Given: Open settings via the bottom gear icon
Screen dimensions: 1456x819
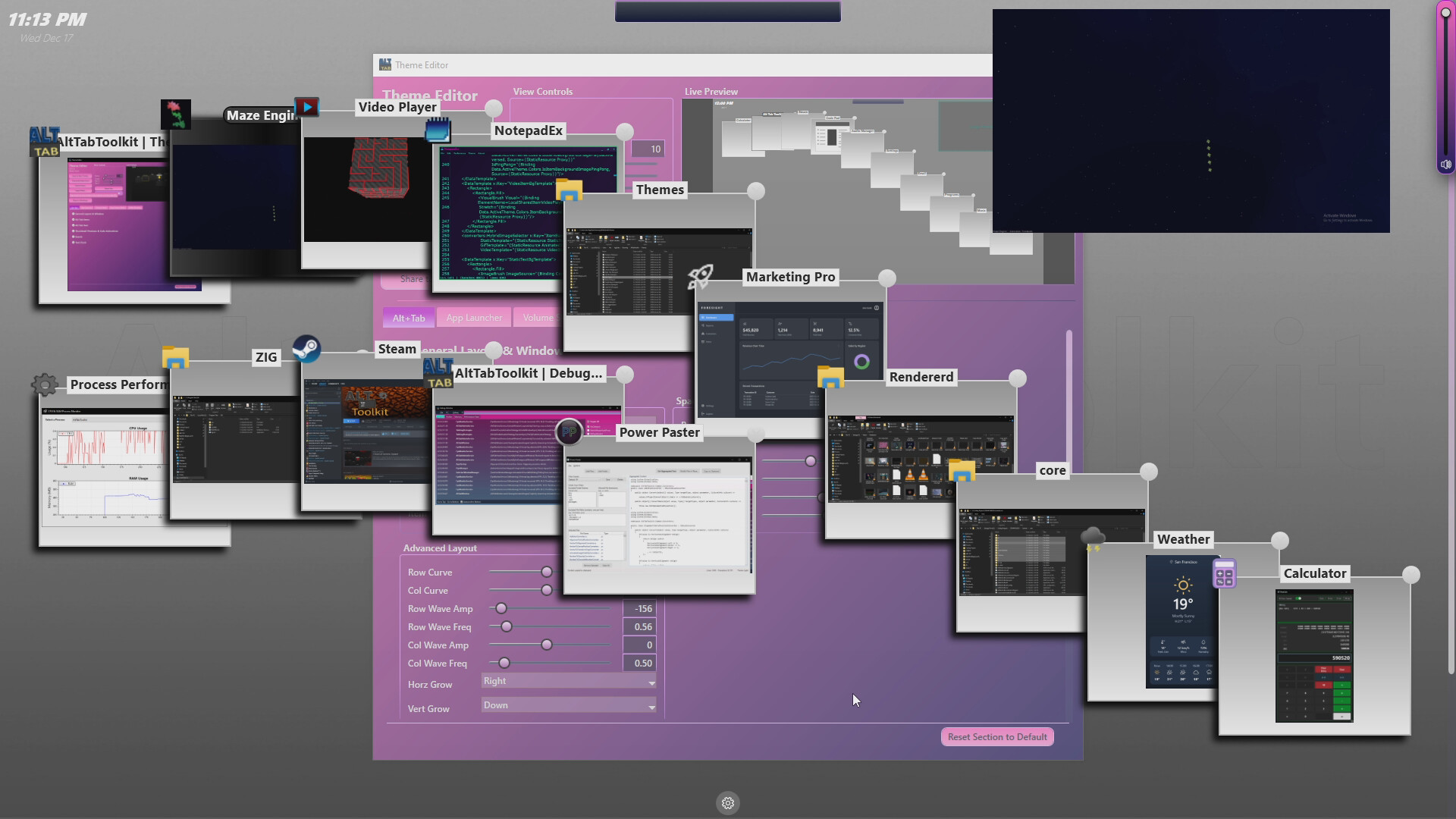Looking at the screenshot, I should click(x=727, y=802).
